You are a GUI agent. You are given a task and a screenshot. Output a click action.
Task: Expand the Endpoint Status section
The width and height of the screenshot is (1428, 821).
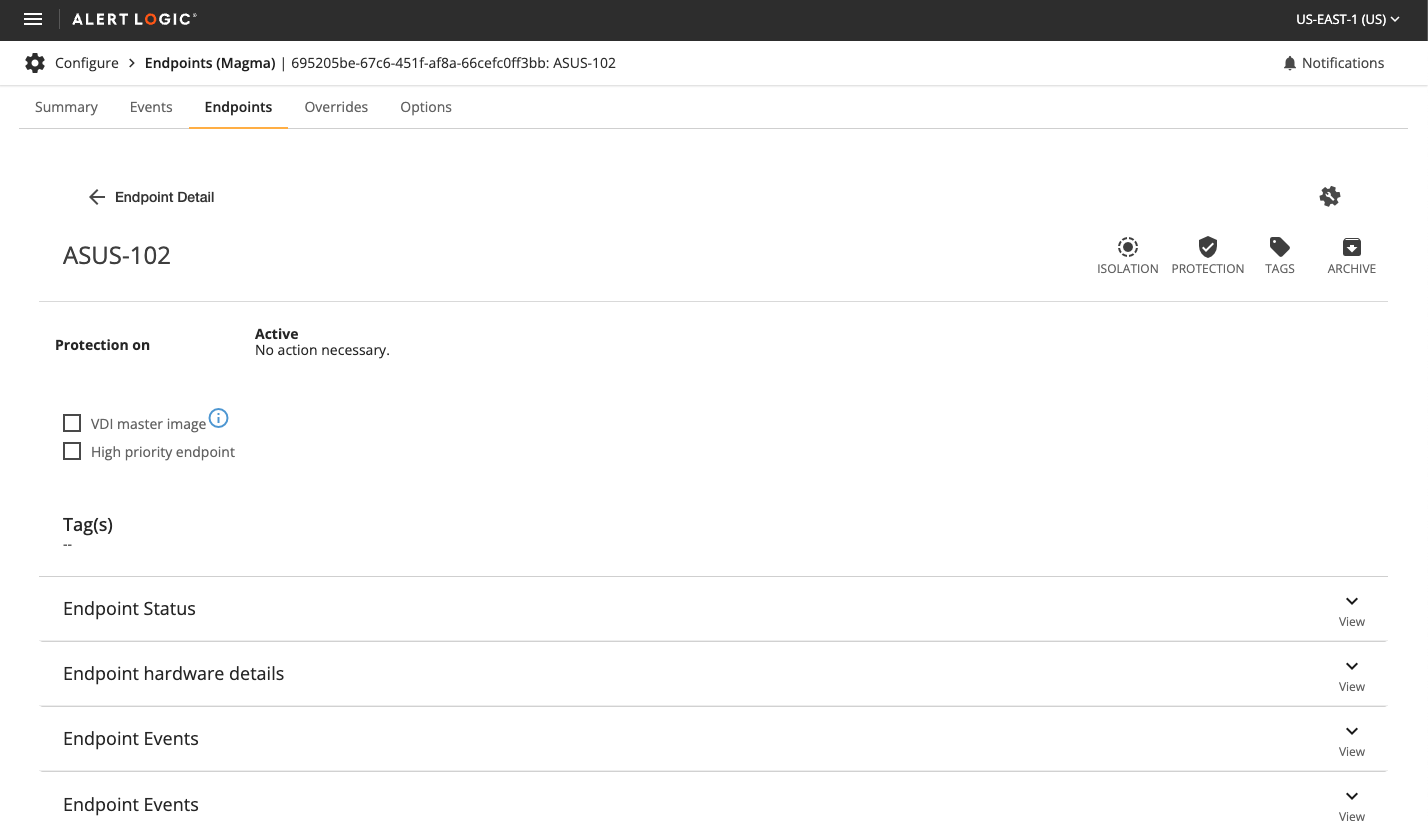click(1351, 608)
